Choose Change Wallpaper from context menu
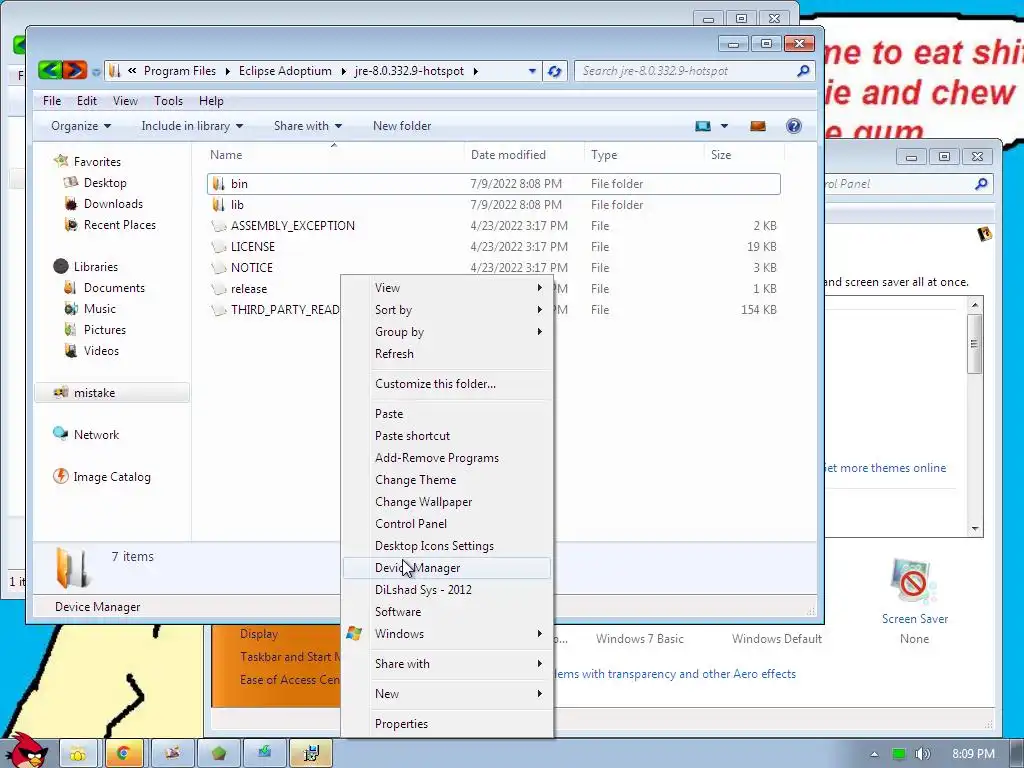The height and width of the screenshot is (768, 1024). 447,502
